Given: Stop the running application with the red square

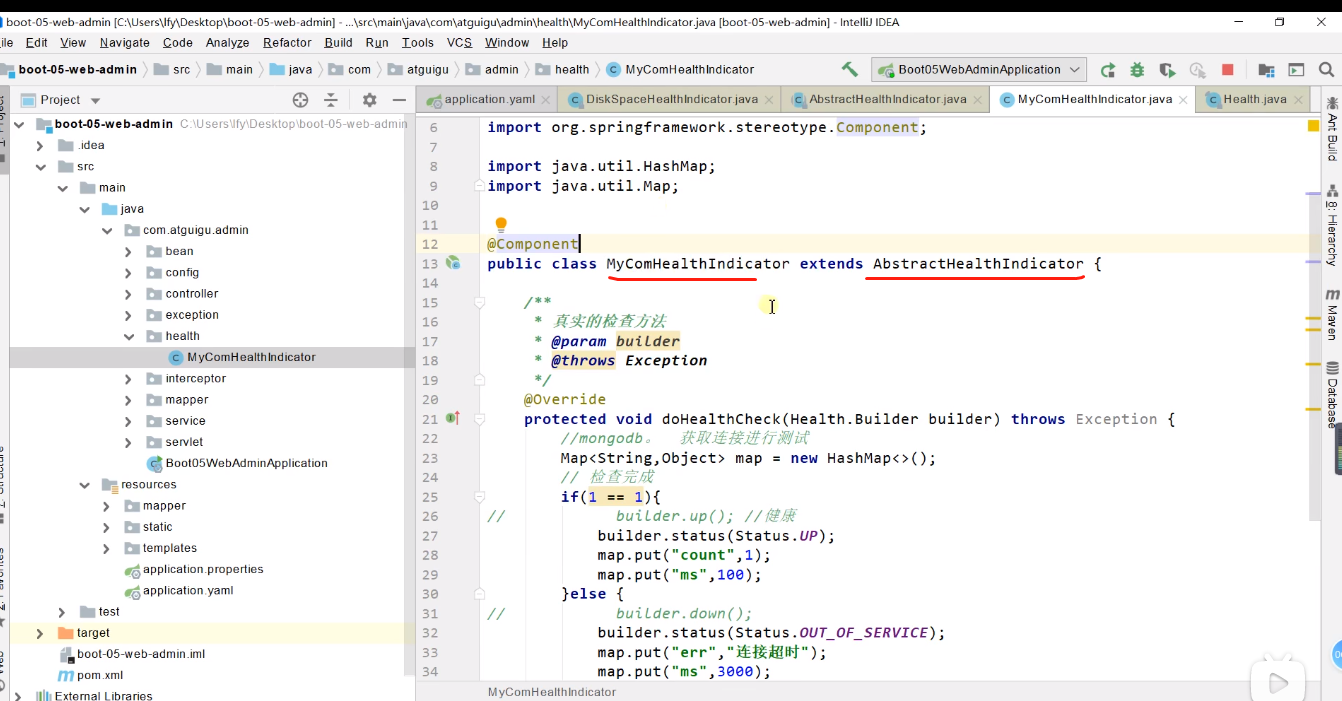Looking at the screenshot, I should [x=1228, y=70].
